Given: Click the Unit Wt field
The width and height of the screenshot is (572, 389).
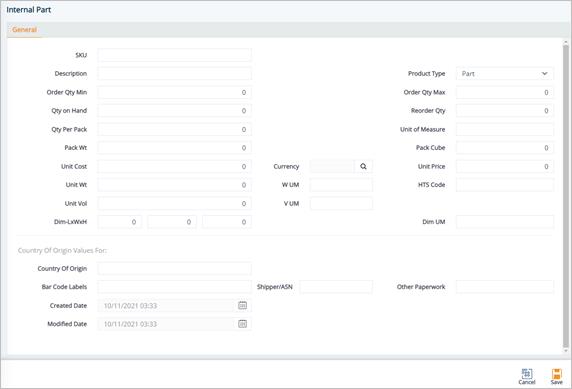Looking at the screenshot, I should tap(174, 185).
